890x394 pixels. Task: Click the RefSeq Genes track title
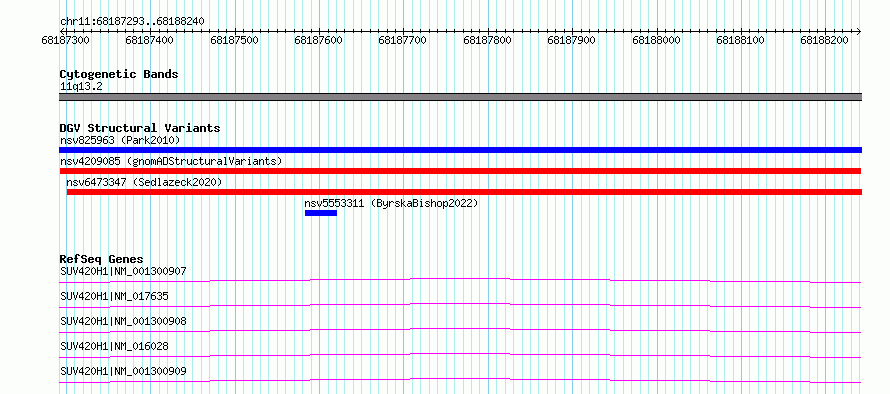coord(101,260)
